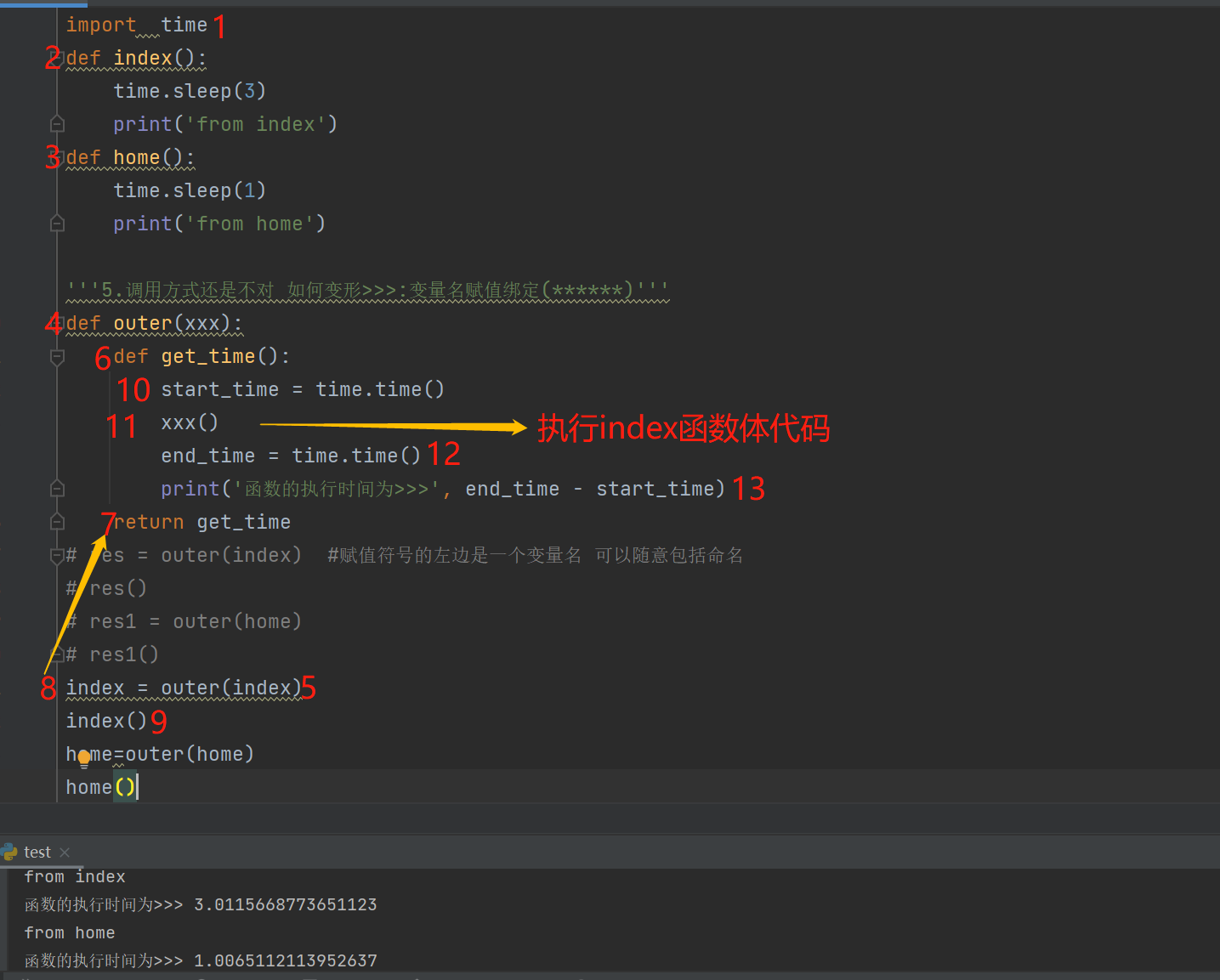Image resolution: width=1220 pixels, height=980 pixels.
Task: Click the '函数的执行时间为>>>' string in print call
Action: tap(336, 489)
